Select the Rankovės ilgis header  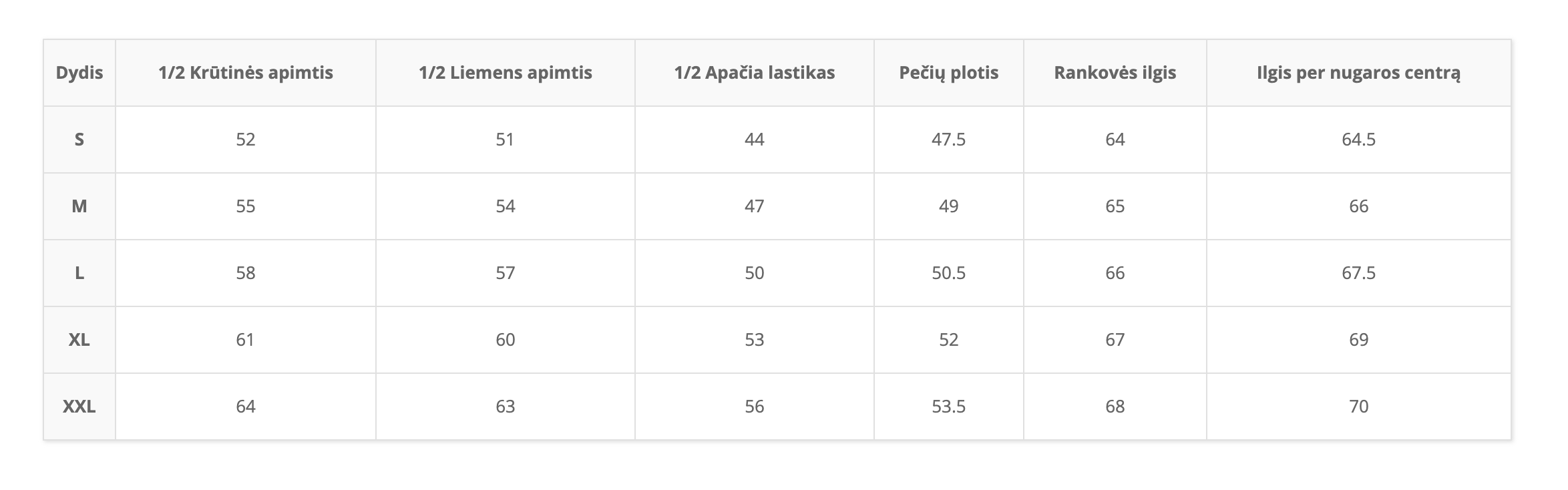click(1115, 73)
